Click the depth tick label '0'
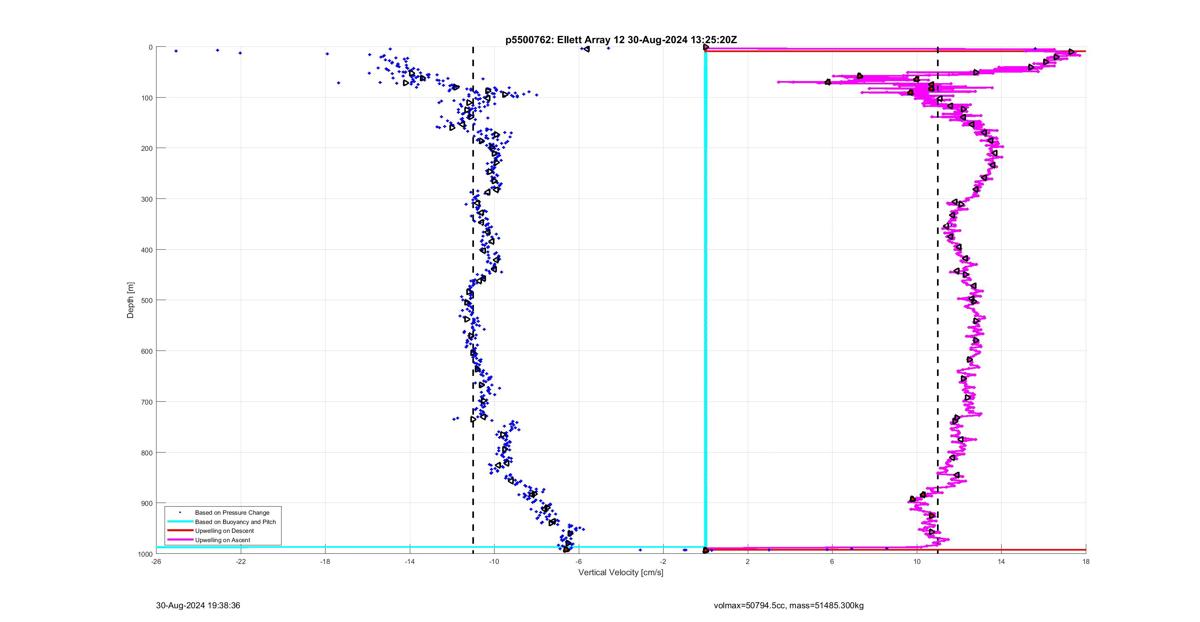Screen dimensions: 1200x622 click(x=150, y=47)
